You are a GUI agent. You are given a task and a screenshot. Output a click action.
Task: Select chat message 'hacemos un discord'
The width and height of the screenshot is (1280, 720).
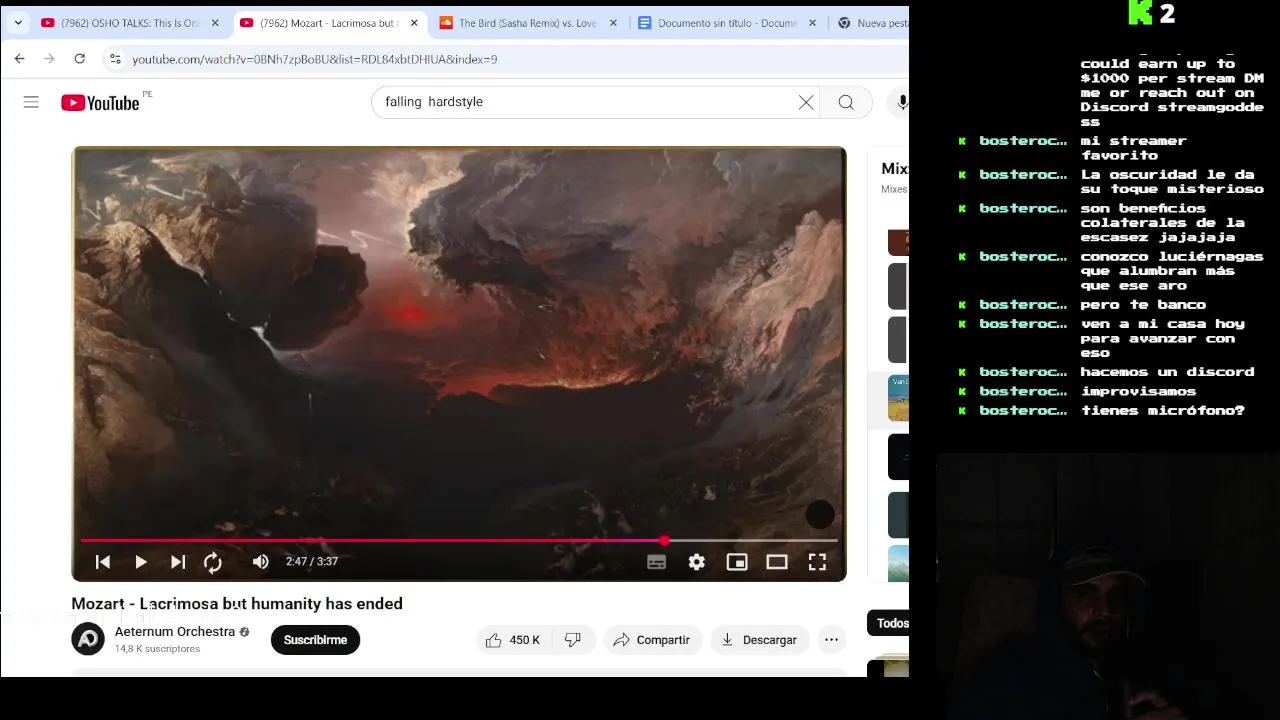coord(1167,372)
